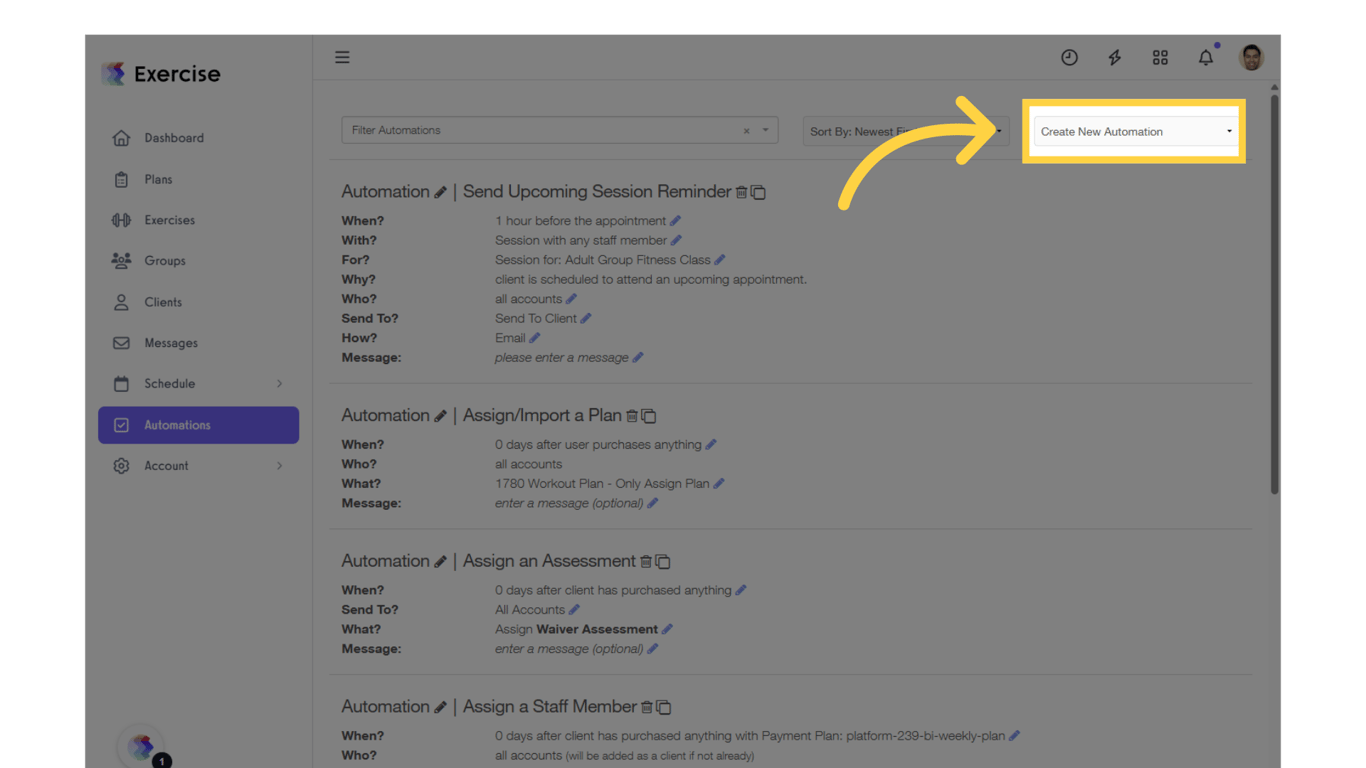Screen dimensions: 1366x768
Task: Go to the Clients section
Action: click(165, 302)
